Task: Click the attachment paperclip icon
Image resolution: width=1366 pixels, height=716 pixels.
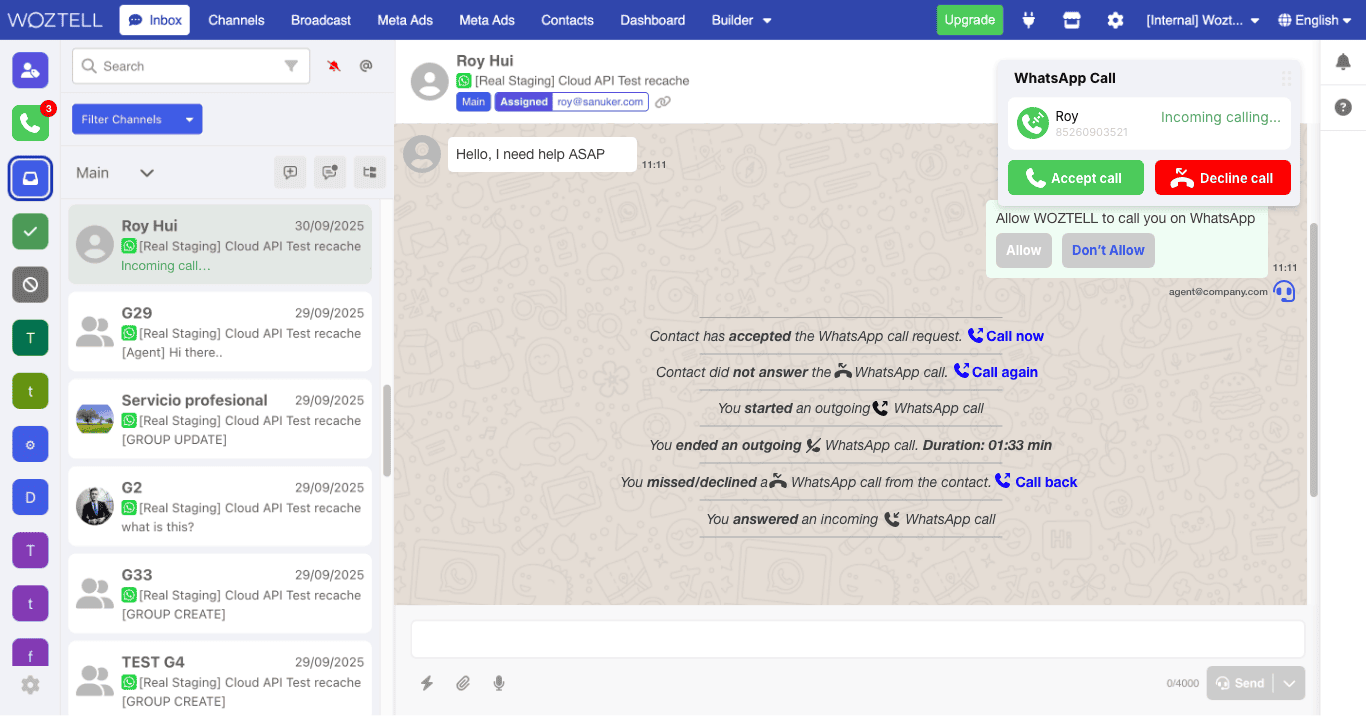Action: (463, 683)
